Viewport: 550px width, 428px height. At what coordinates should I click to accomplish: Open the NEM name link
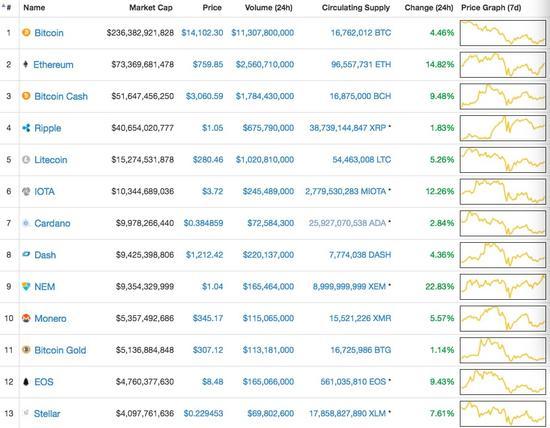coord(45,287)
